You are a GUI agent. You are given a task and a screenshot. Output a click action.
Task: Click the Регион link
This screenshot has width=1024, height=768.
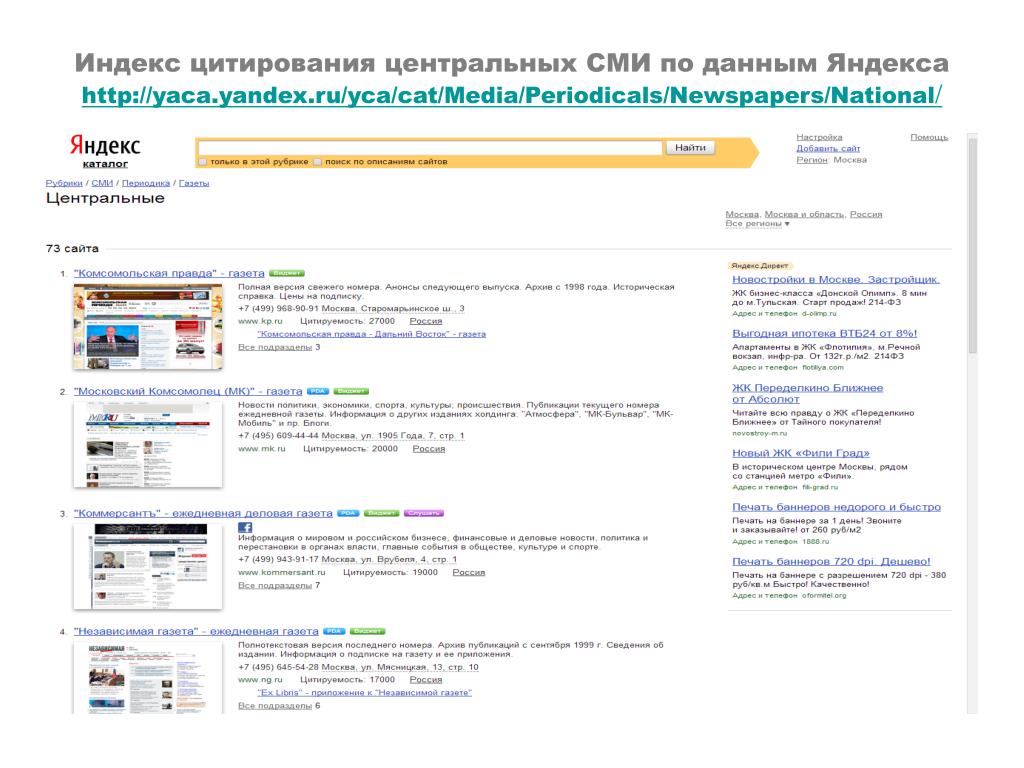coord(812,159)
